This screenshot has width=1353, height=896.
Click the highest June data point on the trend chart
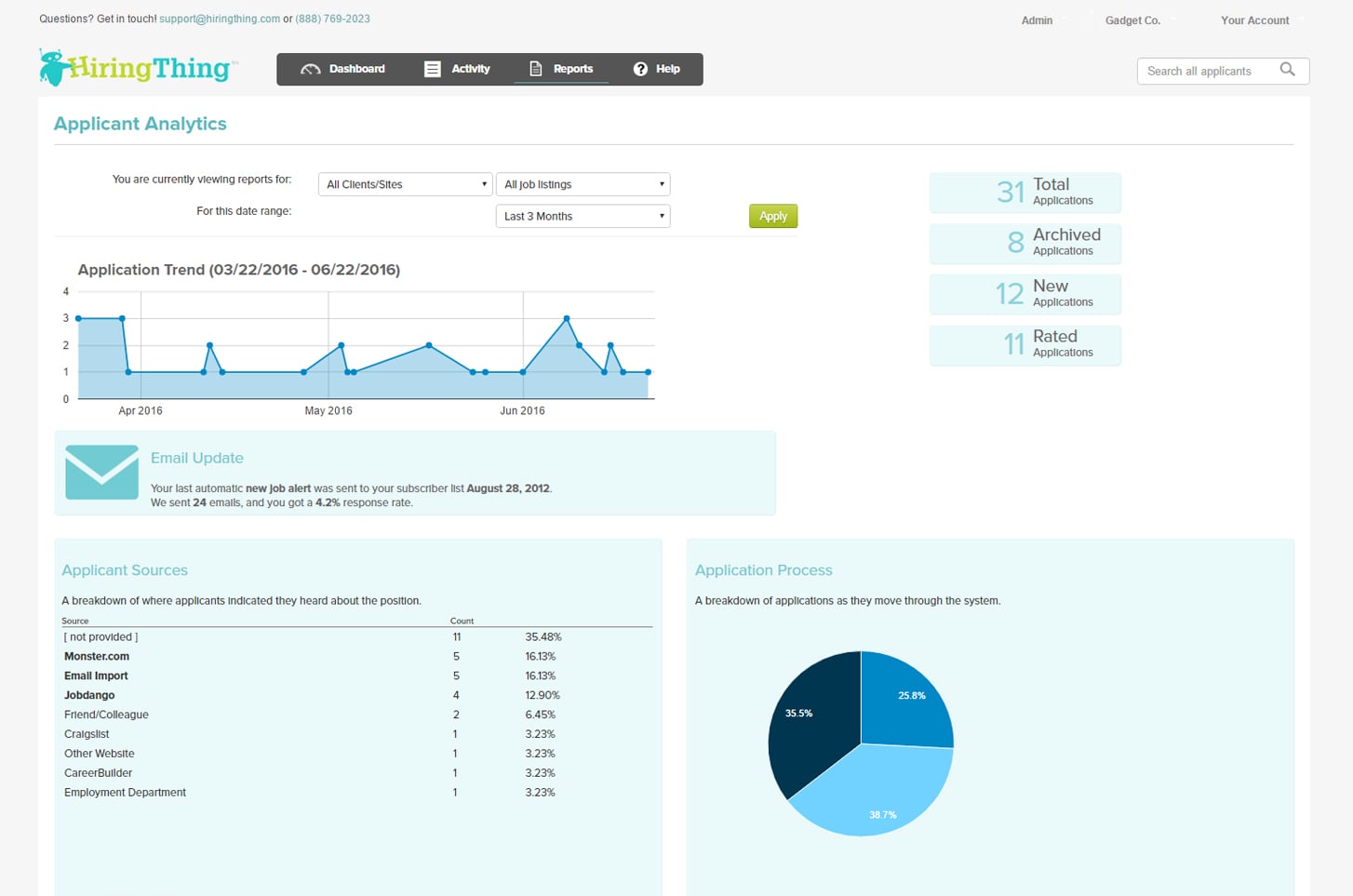point(567,318)
